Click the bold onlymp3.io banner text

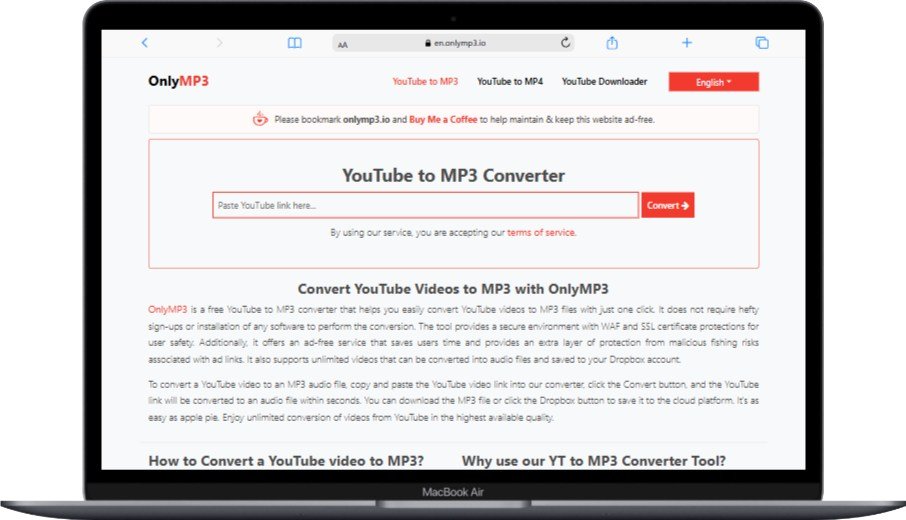tap(366, 120)
